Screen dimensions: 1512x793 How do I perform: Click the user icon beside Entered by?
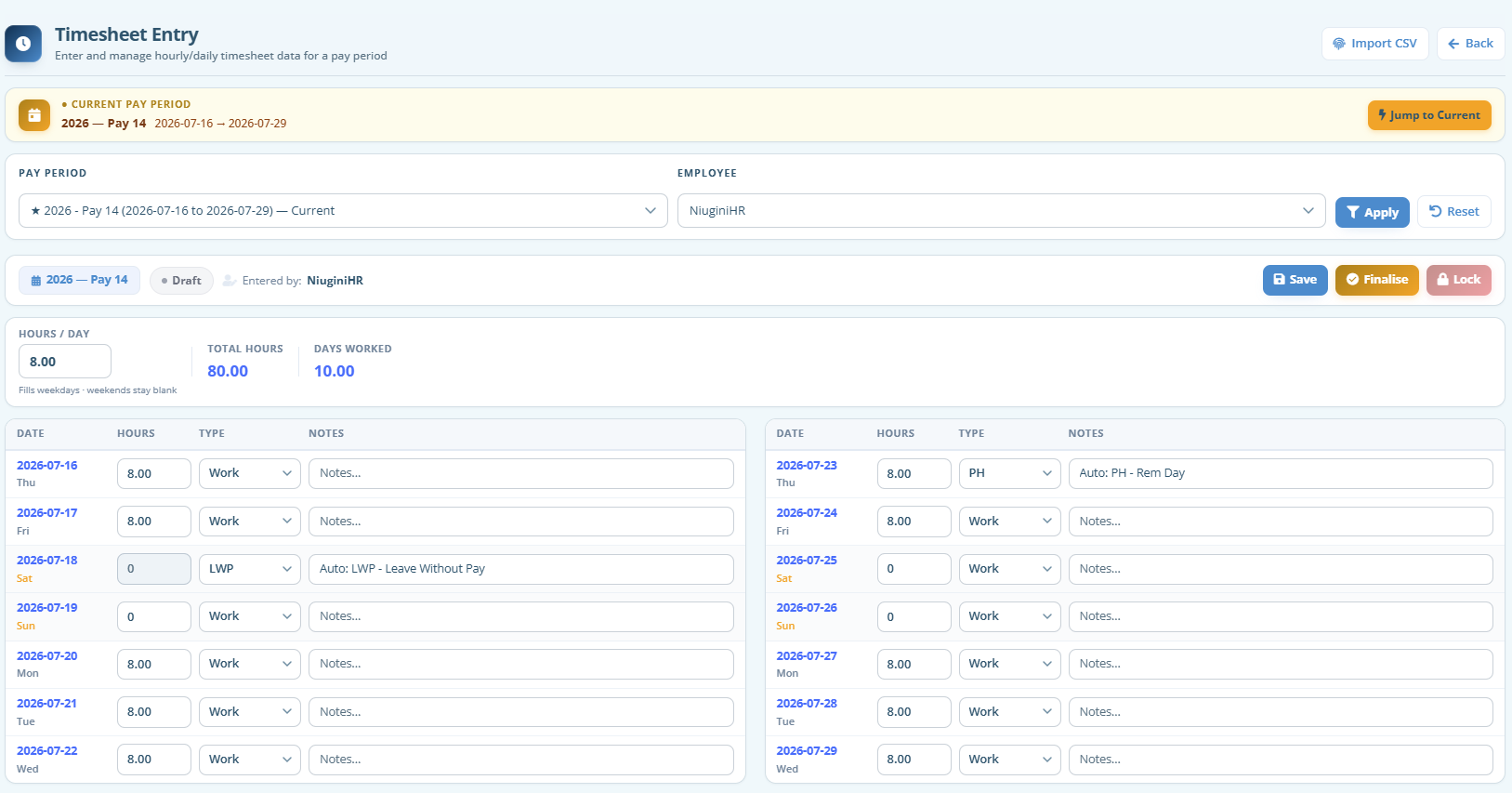click(229, 280)
